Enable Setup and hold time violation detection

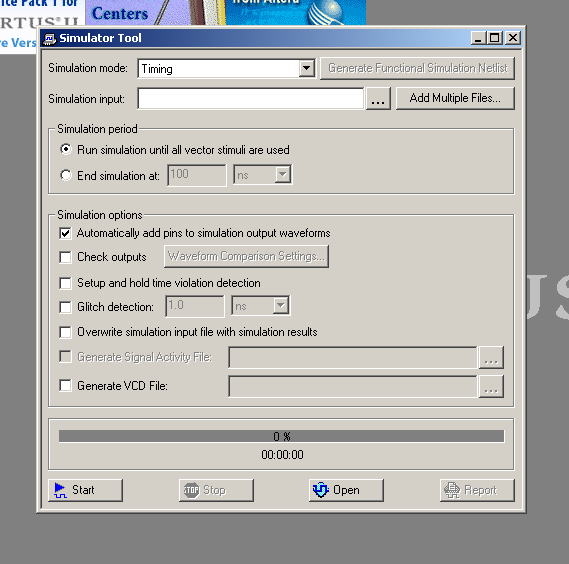65,283
